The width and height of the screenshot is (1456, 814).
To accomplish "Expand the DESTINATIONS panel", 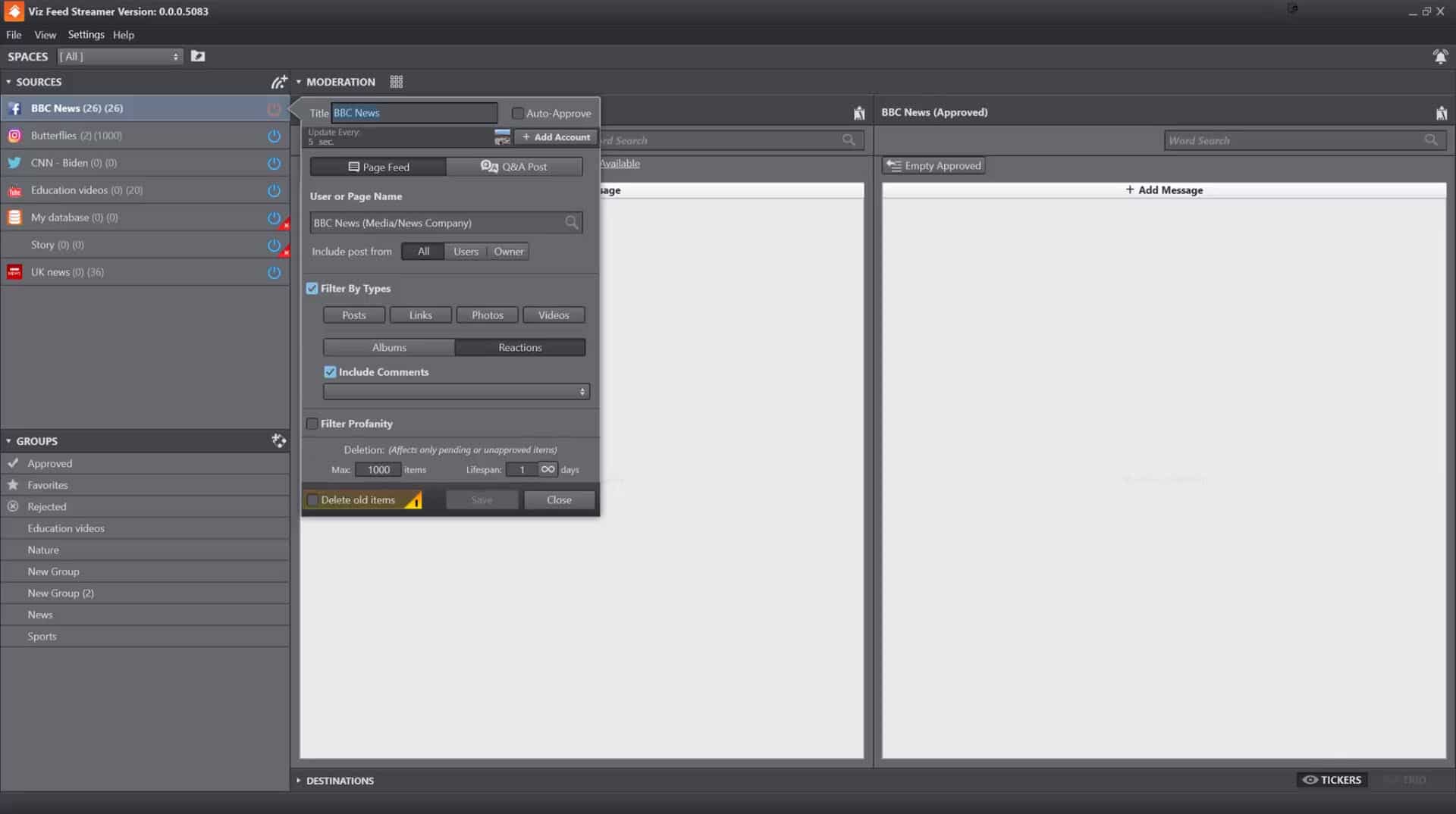I will tap(297, 780).
